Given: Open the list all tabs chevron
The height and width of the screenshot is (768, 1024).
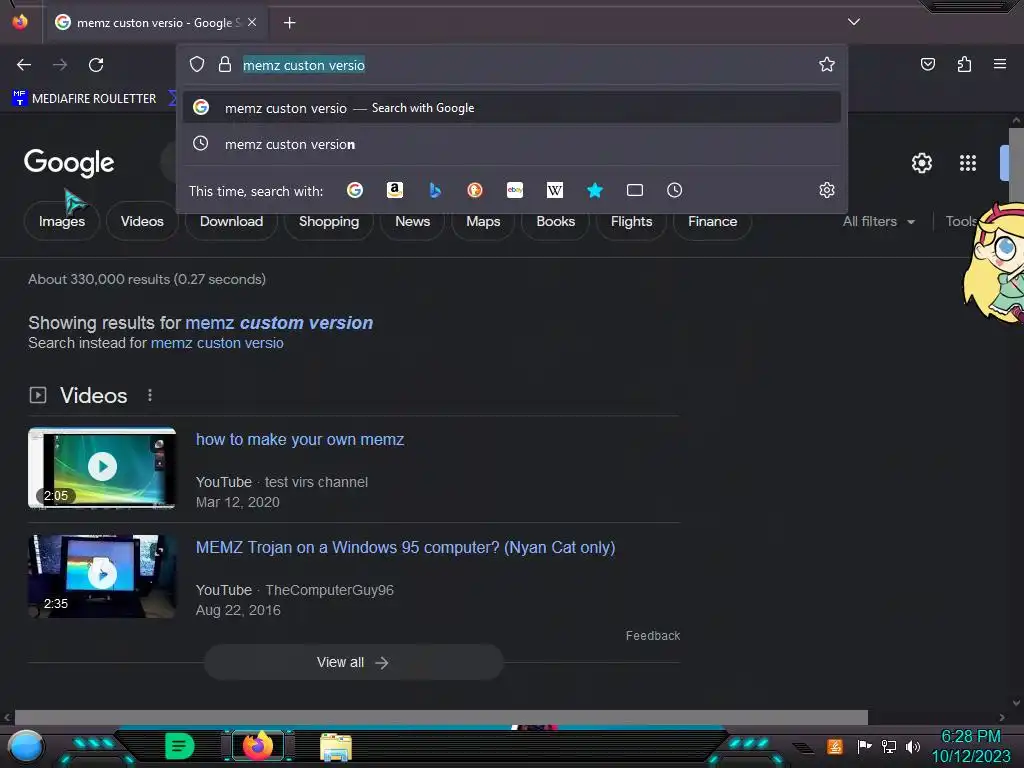Looking at the screenshot, I should [854, 22].
